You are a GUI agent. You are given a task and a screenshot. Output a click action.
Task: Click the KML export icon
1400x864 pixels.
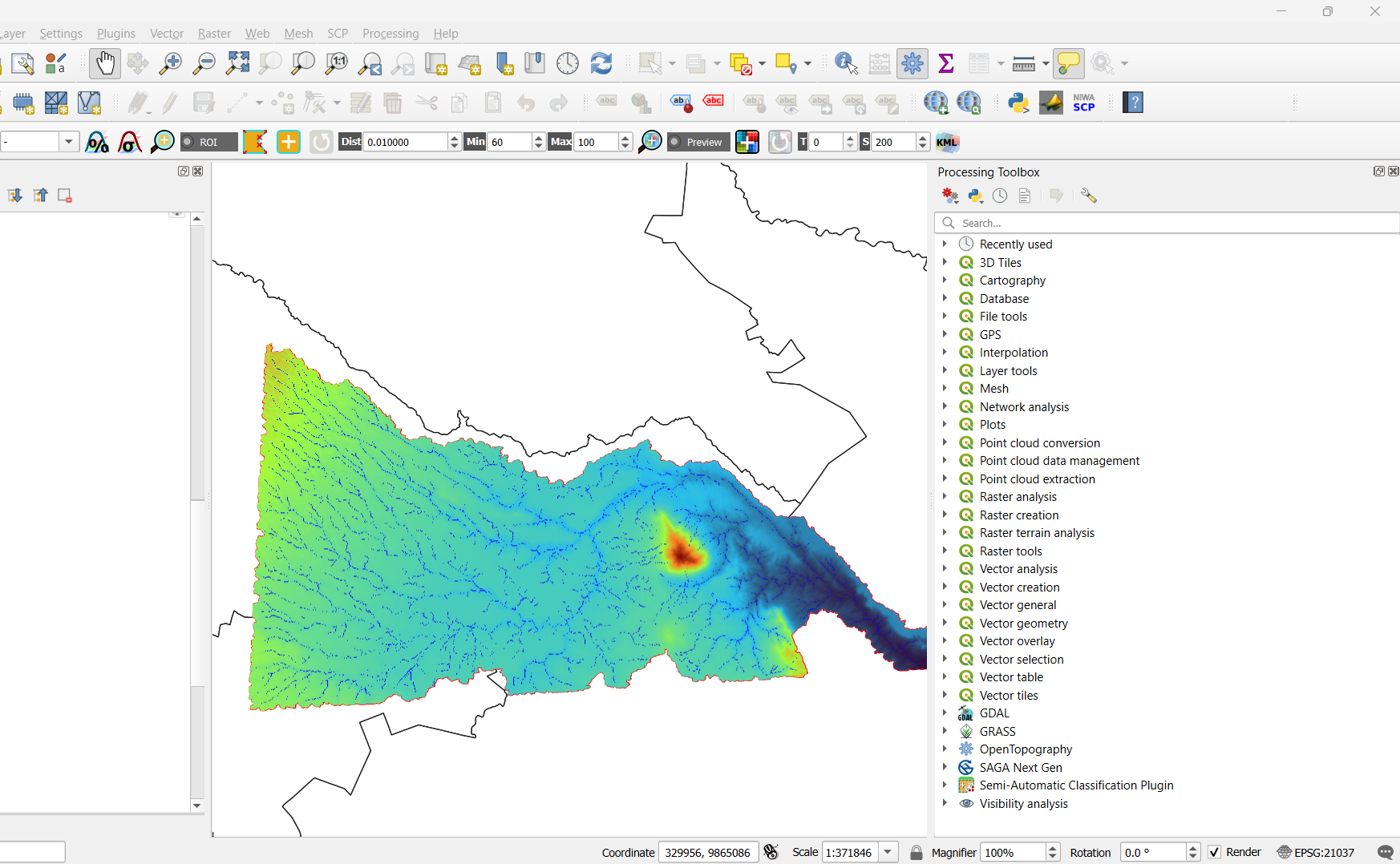point(947,142)
